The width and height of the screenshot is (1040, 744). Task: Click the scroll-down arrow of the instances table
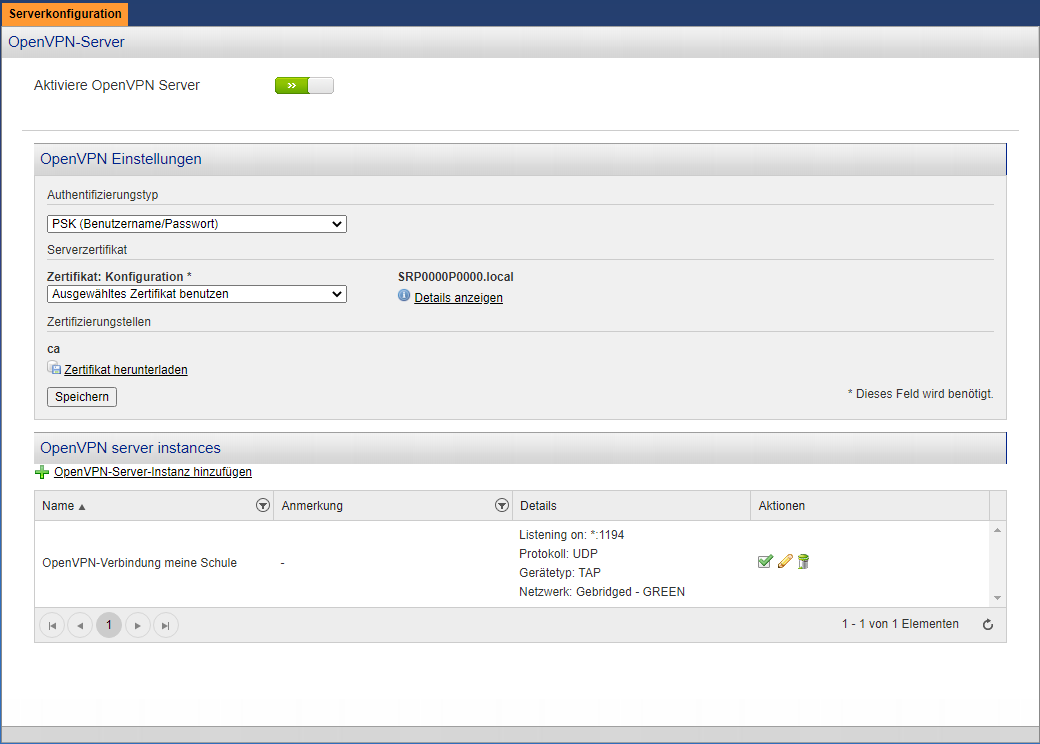(x=998, y=598)
